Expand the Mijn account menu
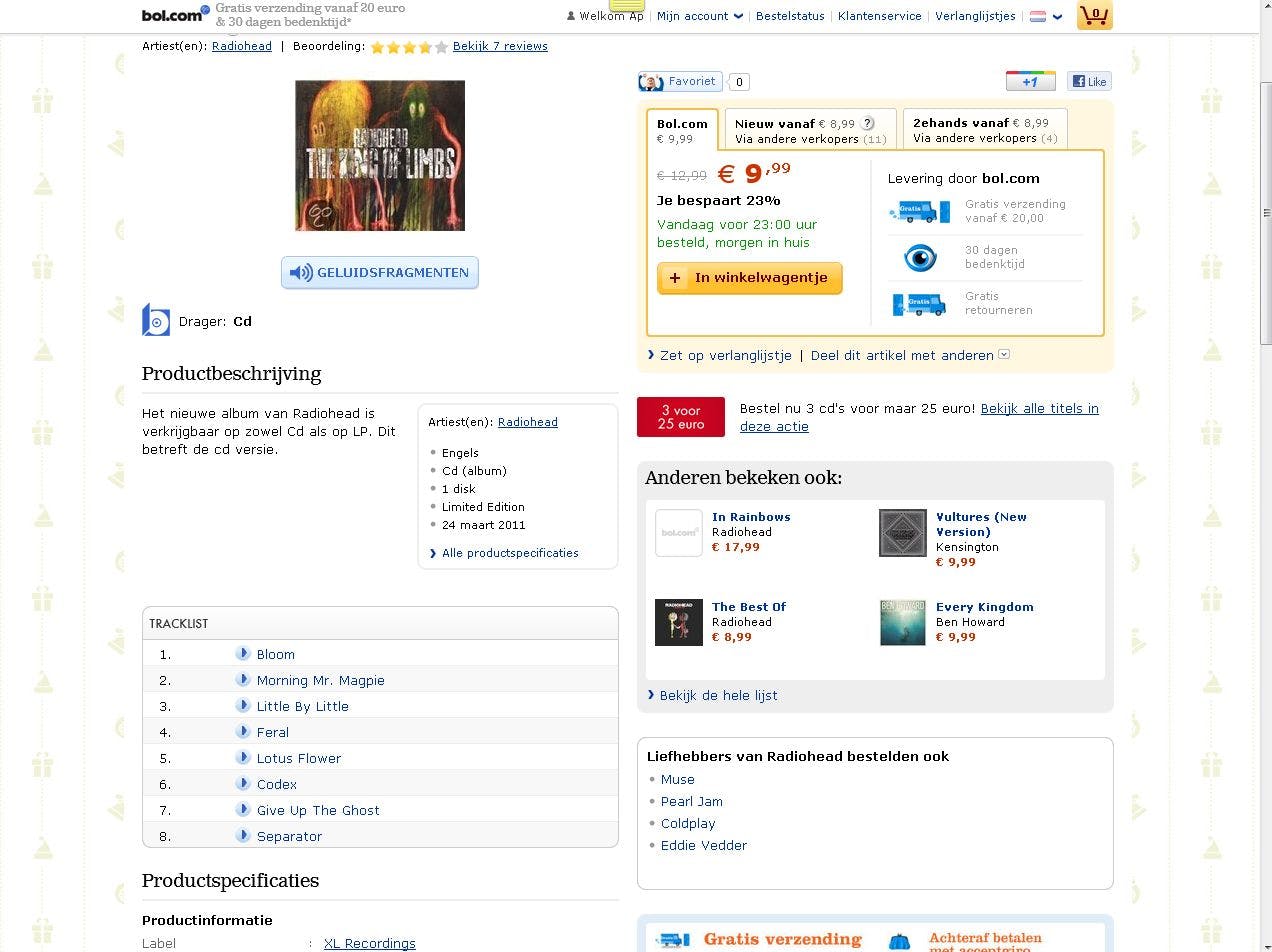The height and width of the screenshot is (952, 1272). [x=700, y=16]
